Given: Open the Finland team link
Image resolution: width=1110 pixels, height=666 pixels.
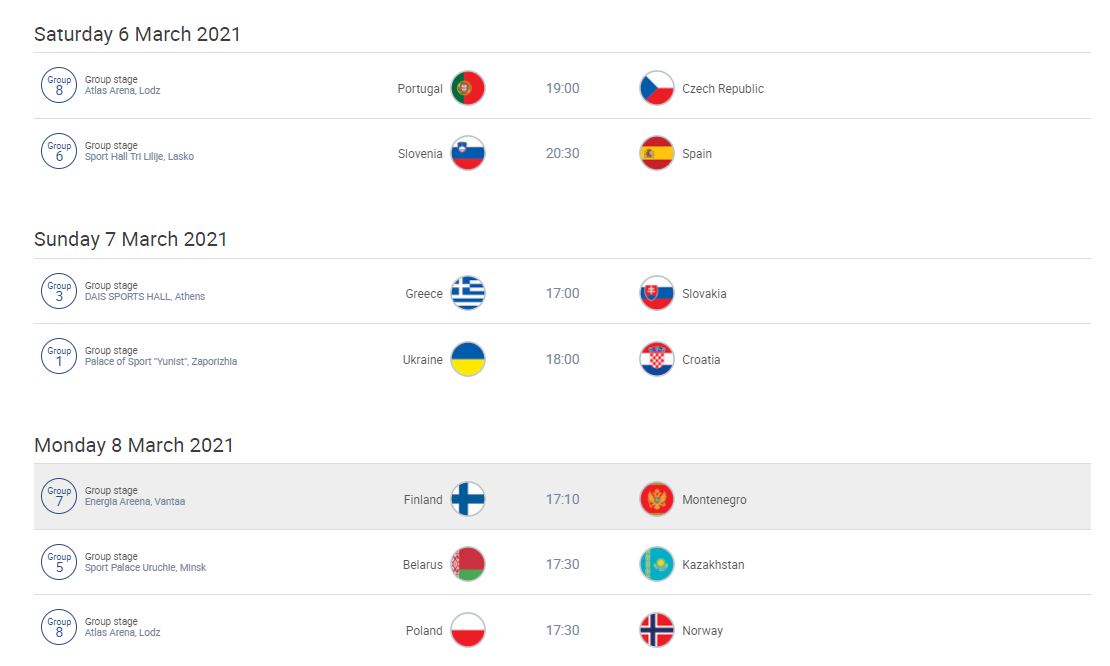Looking at the screenshot, I should (x=423, y=500).
